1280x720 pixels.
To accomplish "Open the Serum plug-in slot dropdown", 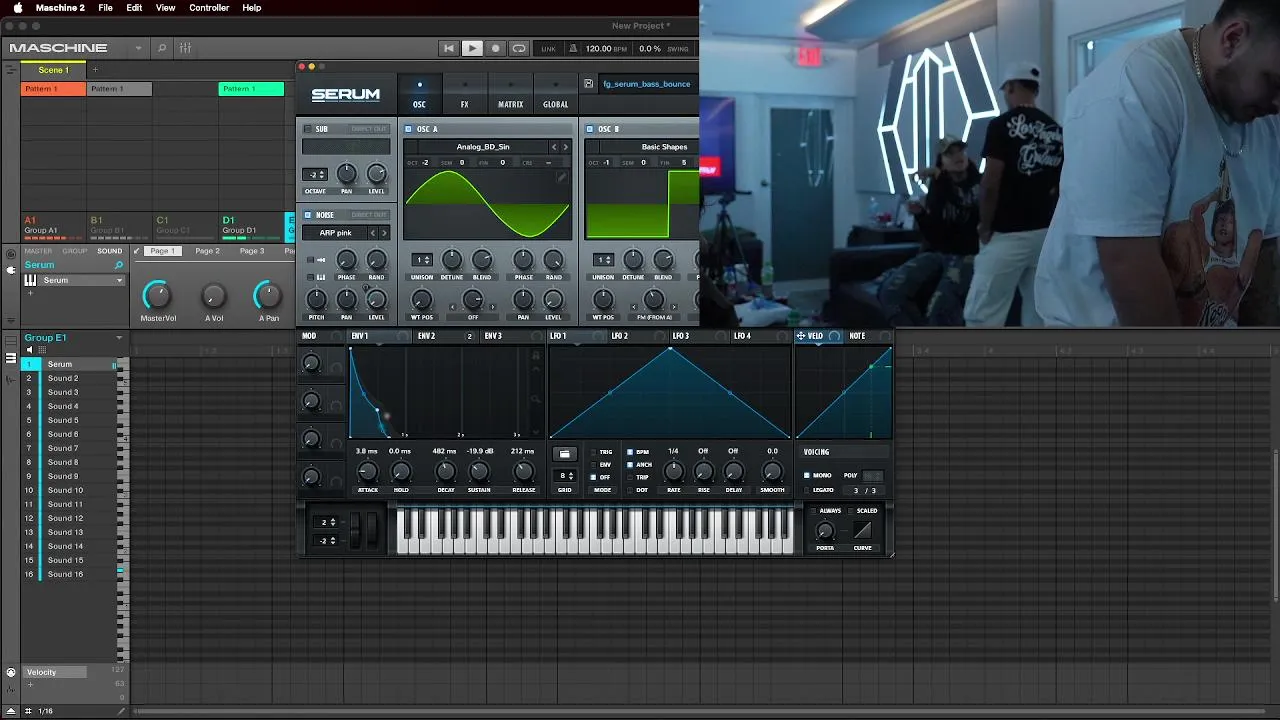I will tap(120, 280).
